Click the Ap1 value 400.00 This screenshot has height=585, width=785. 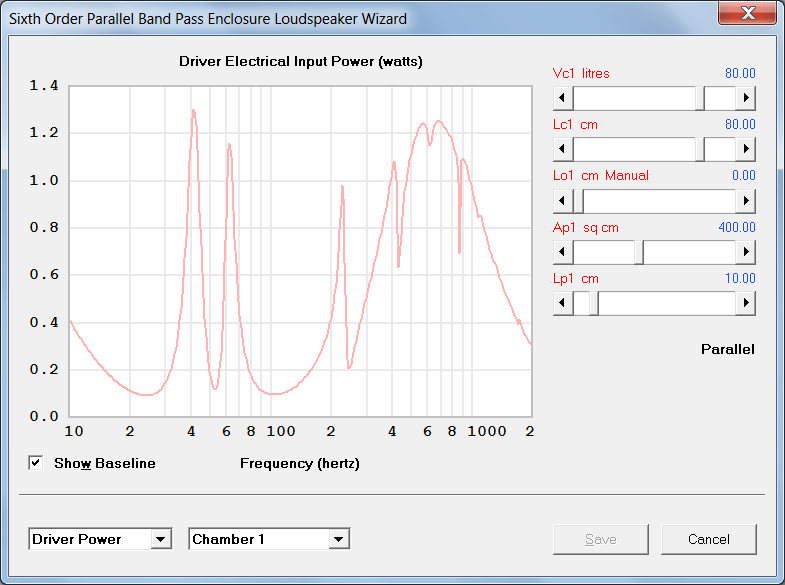point(736,227)
